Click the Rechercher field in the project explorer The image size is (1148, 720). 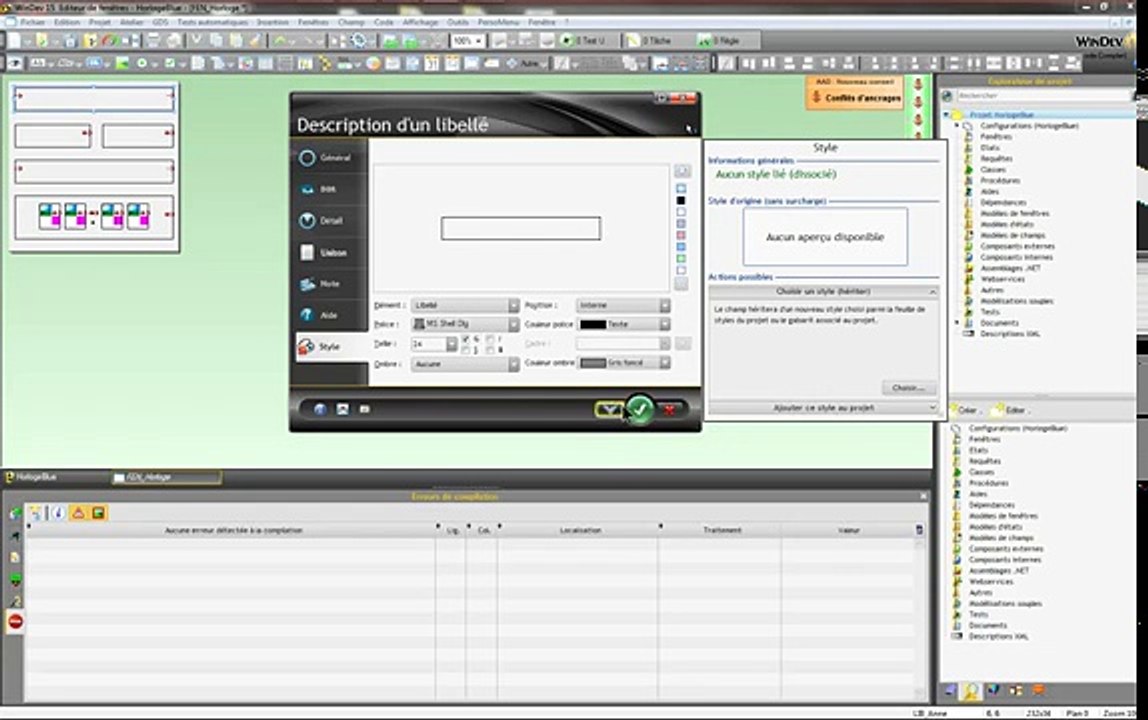point(1043,96)
